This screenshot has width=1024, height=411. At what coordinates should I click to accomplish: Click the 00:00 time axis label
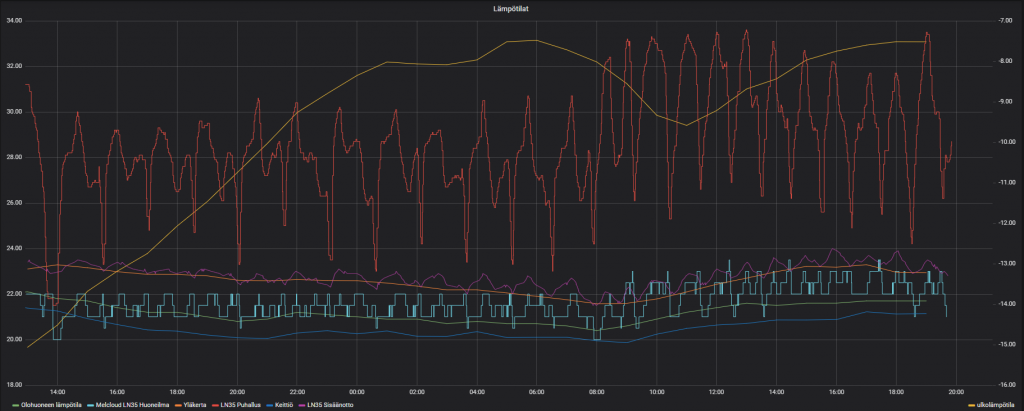[357, 392]
